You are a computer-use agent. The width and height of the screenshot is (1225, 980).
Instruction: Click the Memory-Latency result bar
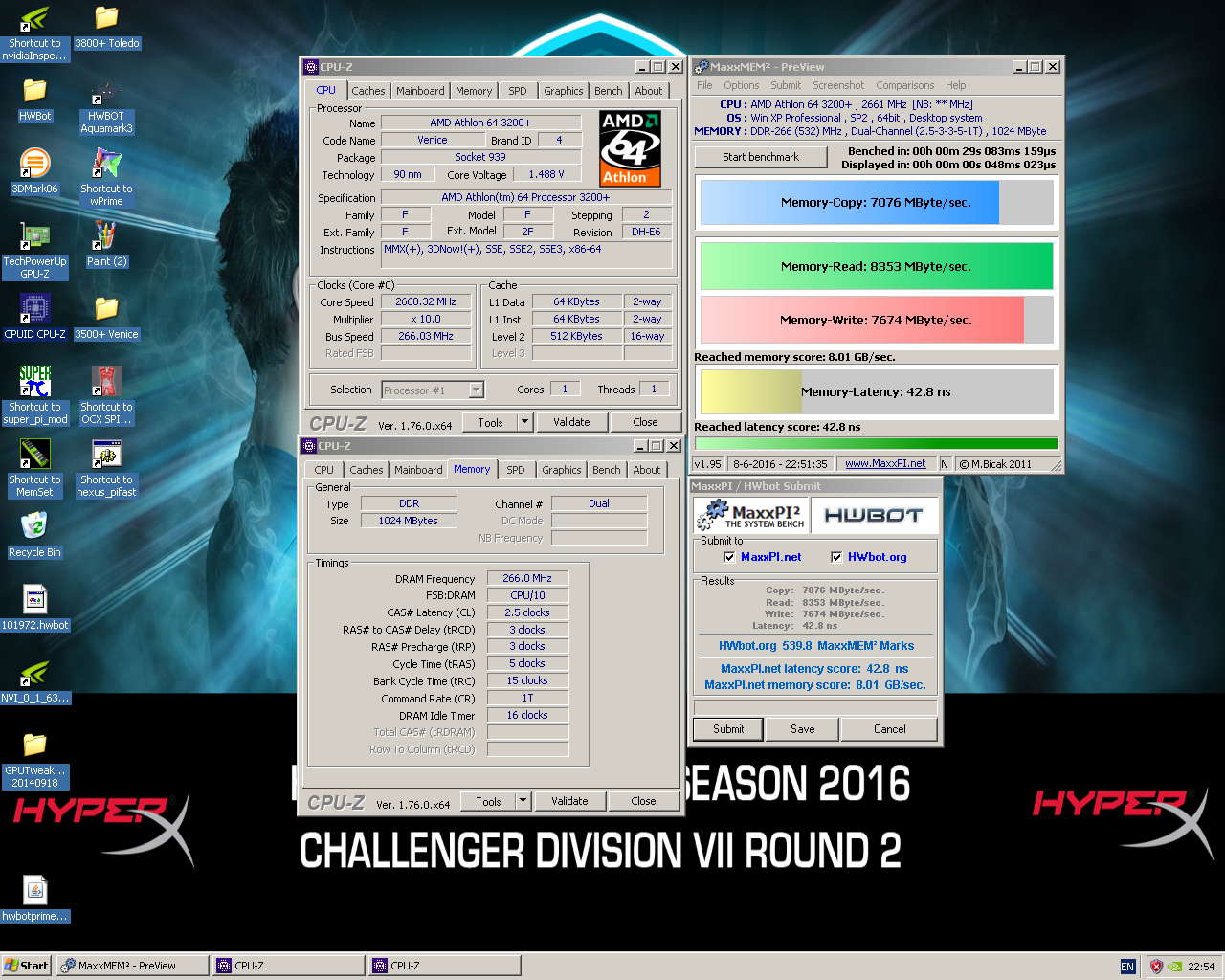[x=876, y=392]
